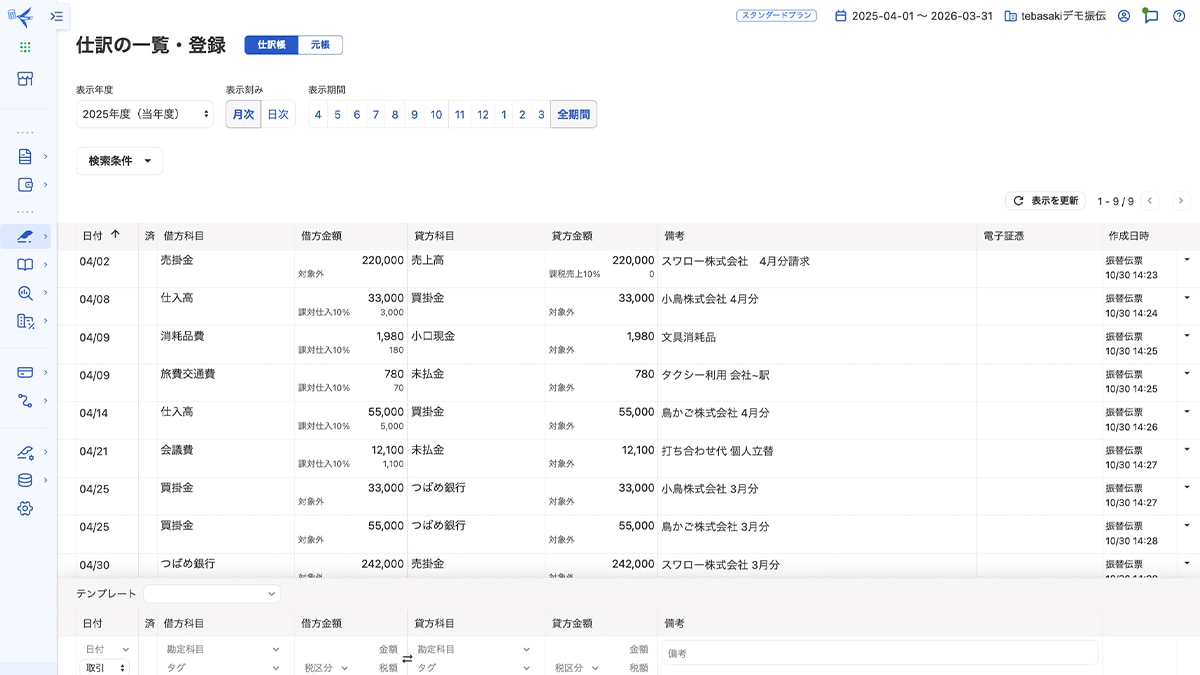The height and width of the screenshot is (675, 1200).
Task: Expand the 検索条件 search conditions dropdown
Action: point(119,161)
